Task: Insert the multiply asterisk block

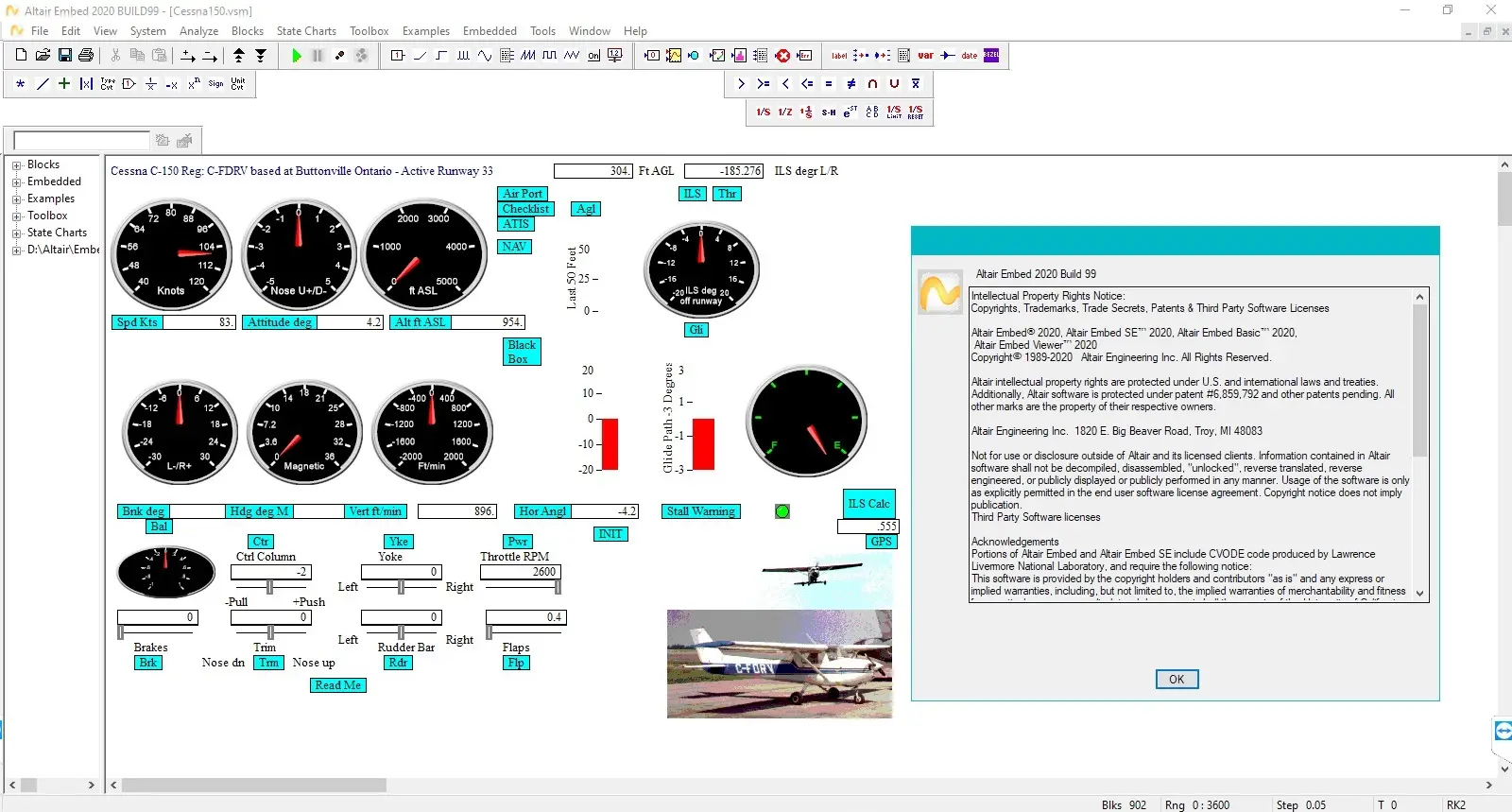Action: coord(20,84)
